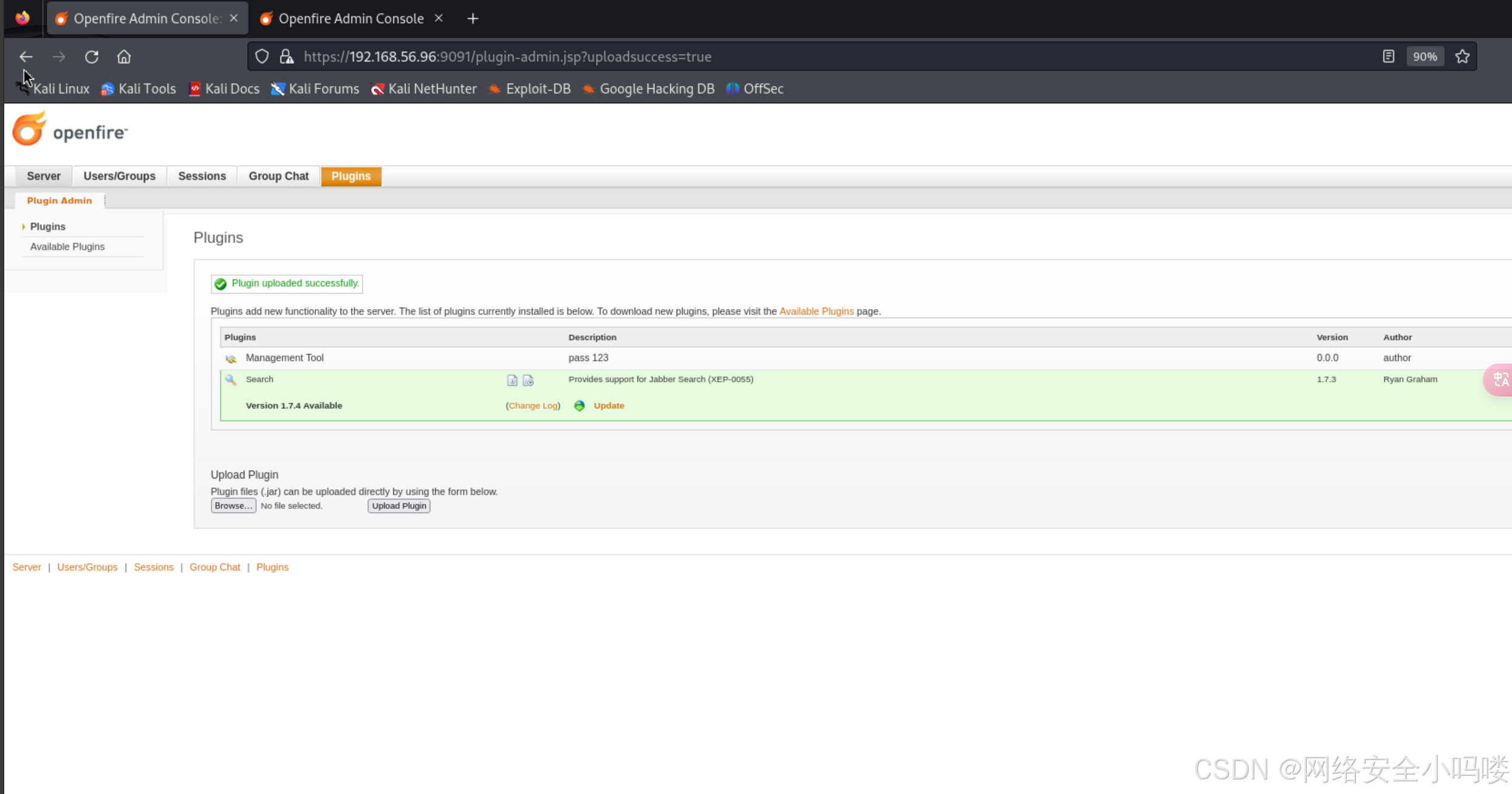Open Available Plugins in sidebar

67,246
